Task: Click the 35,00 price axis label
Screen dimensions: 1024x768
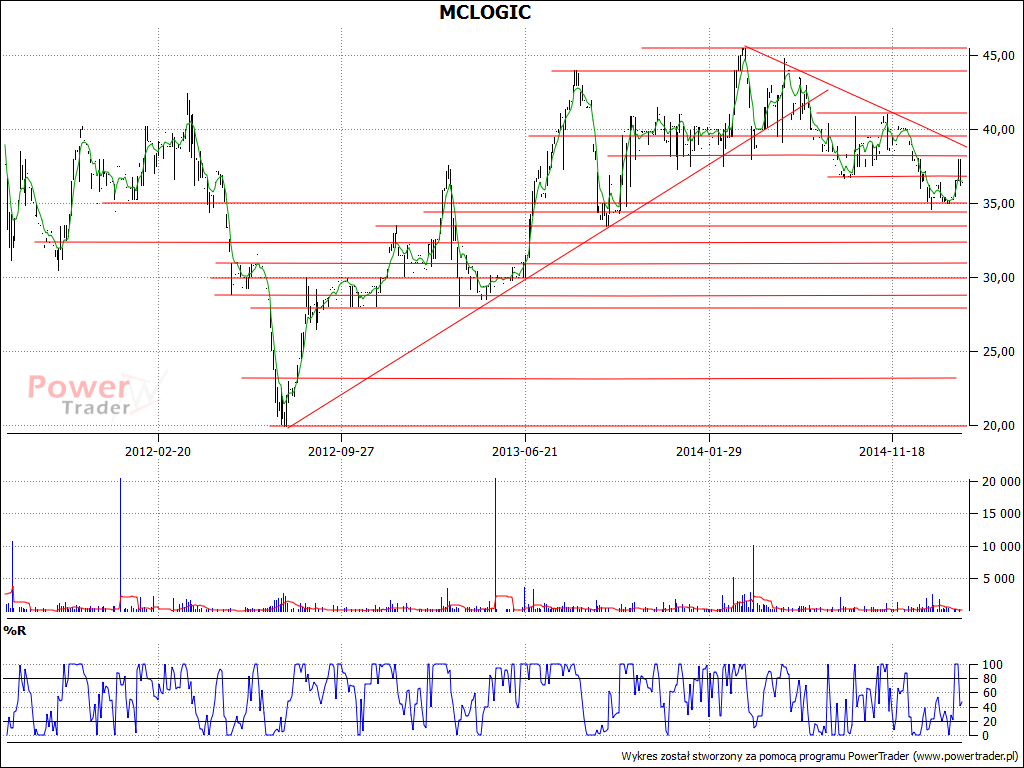Action: pyautogui.click(x=999, y=204)
